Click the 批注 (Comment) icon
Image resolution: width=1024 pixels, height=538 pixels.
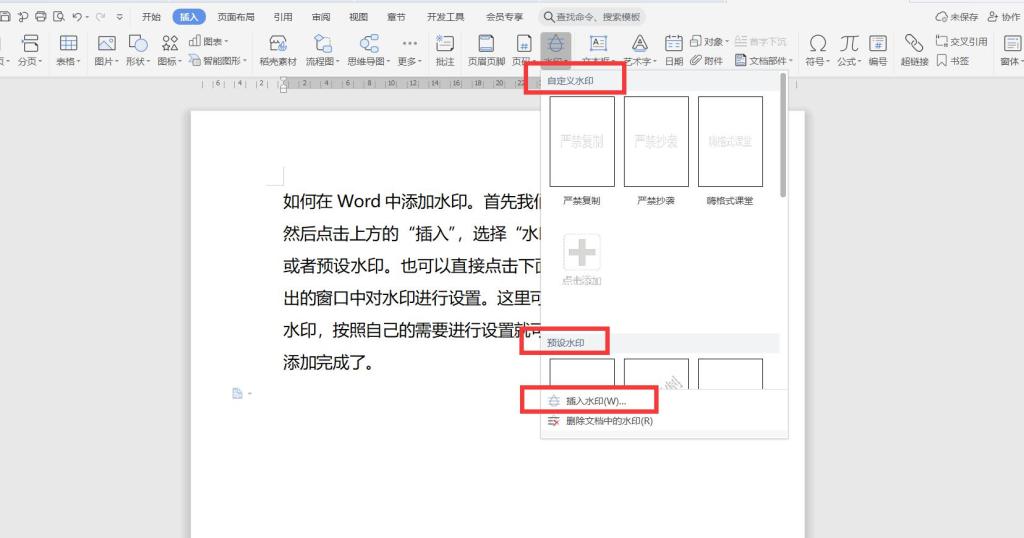click(x=445, y=43)
